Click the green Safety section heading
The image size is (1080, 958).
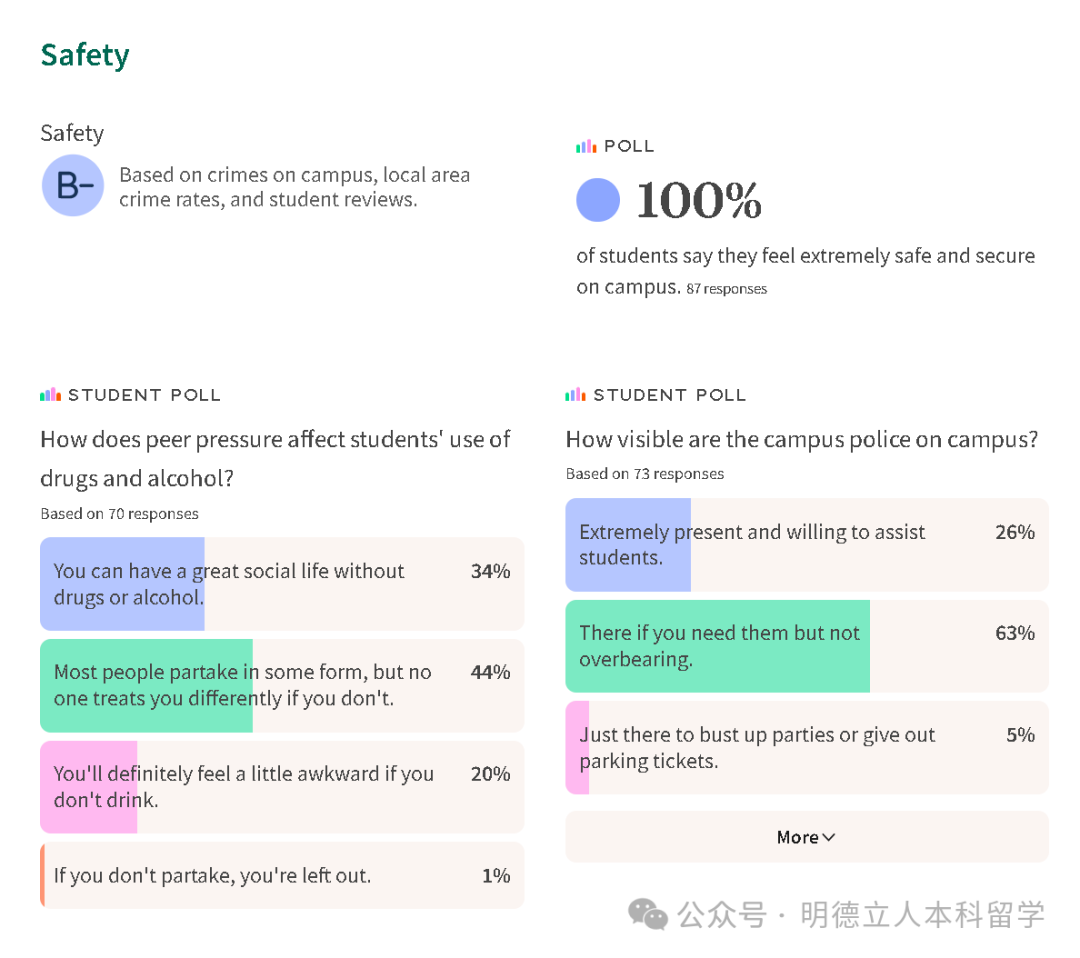tap(85, 55)
